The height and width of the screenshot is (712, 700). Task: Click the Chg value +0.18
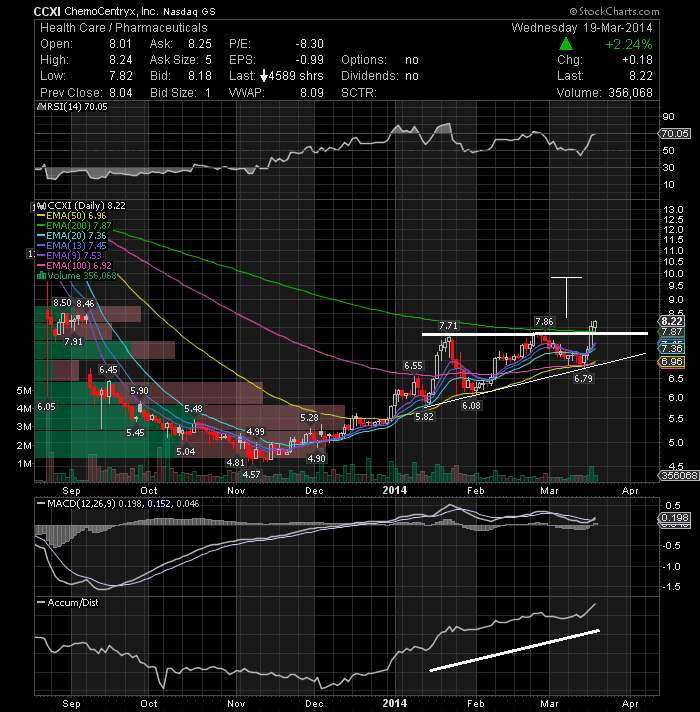coord(637,60)
